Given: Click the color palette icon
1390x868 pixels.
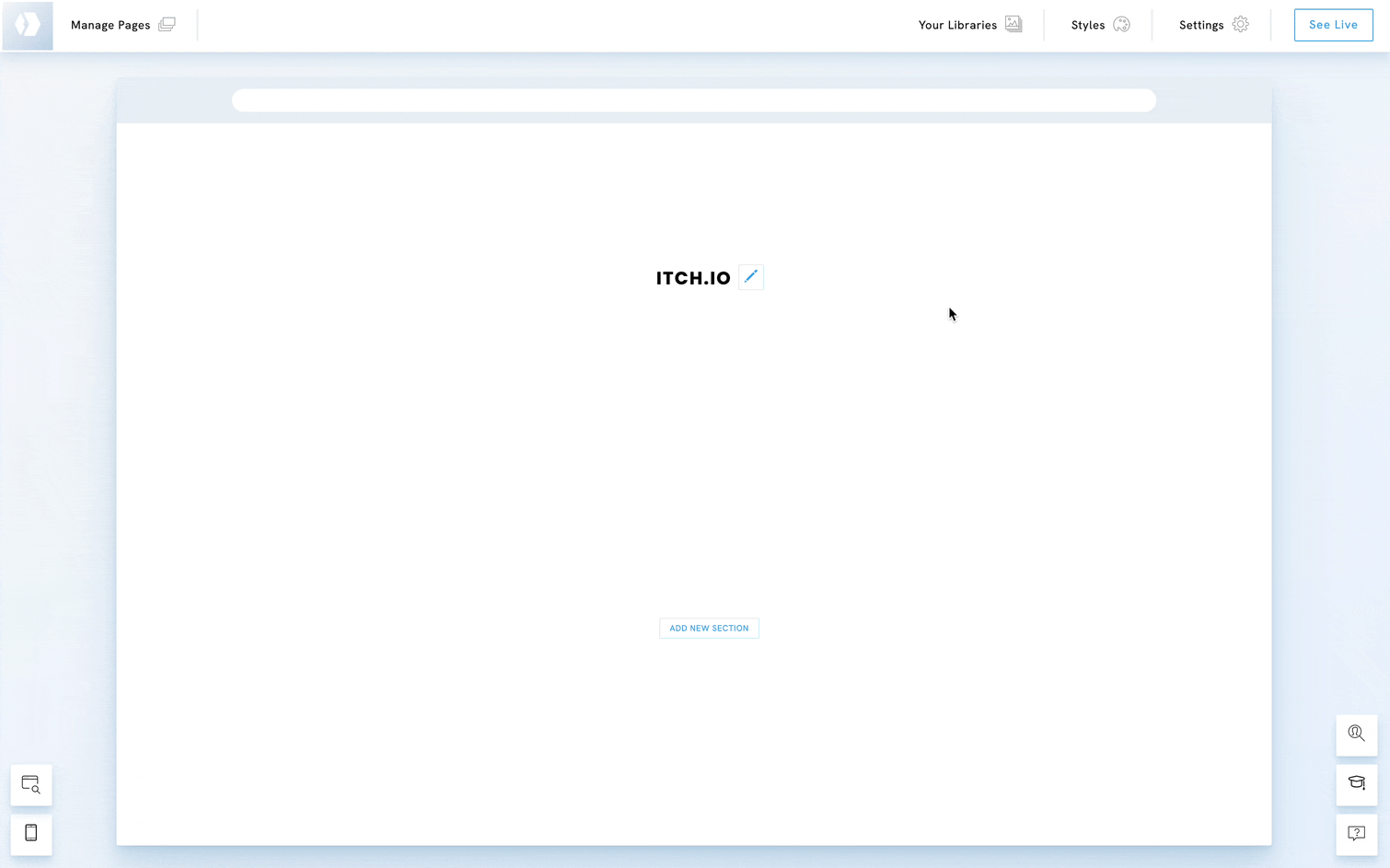Looking at the screenshot, I should point(1121,25).
